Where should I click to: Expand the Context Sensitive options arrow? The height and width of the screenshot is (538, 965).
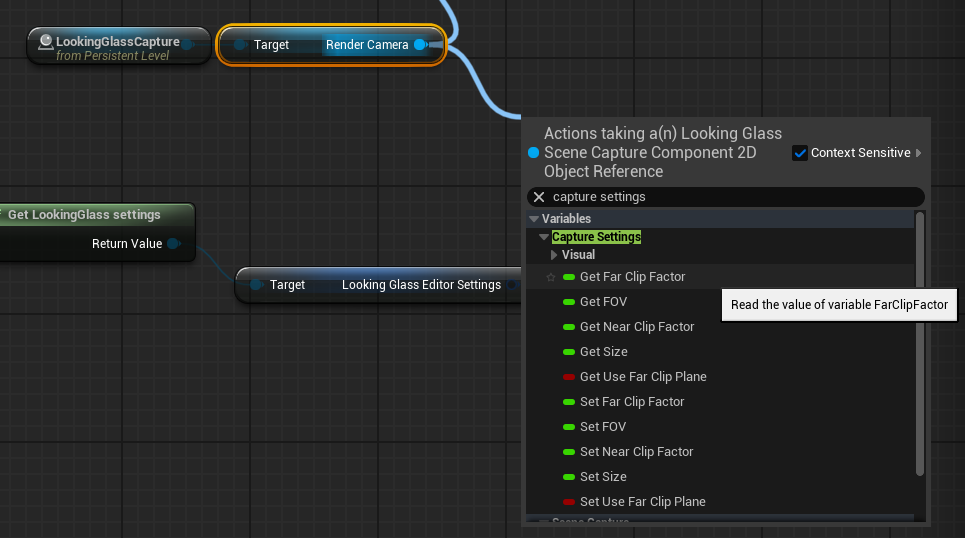point(918,153)
